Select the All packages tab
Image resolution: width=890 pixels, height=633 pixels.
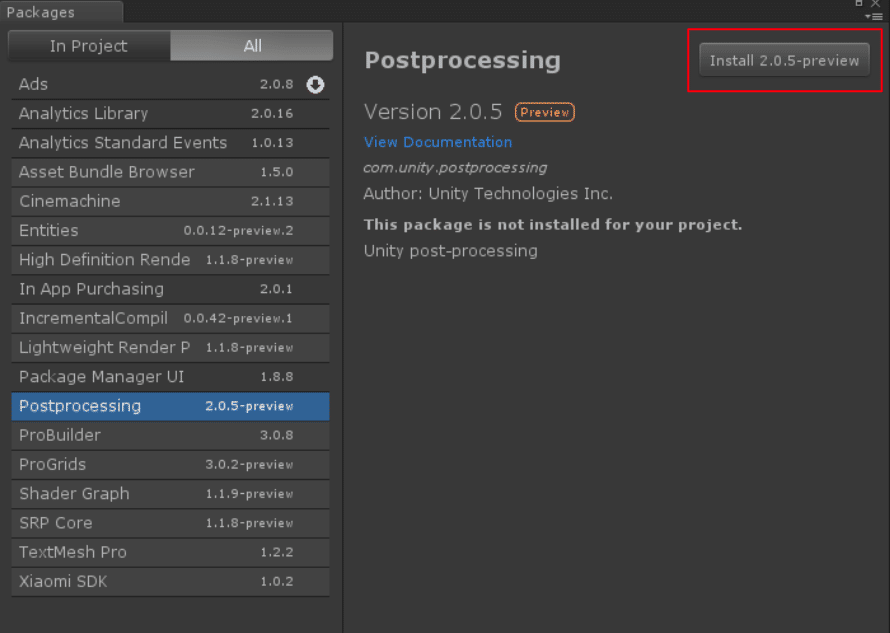point(252,46)
